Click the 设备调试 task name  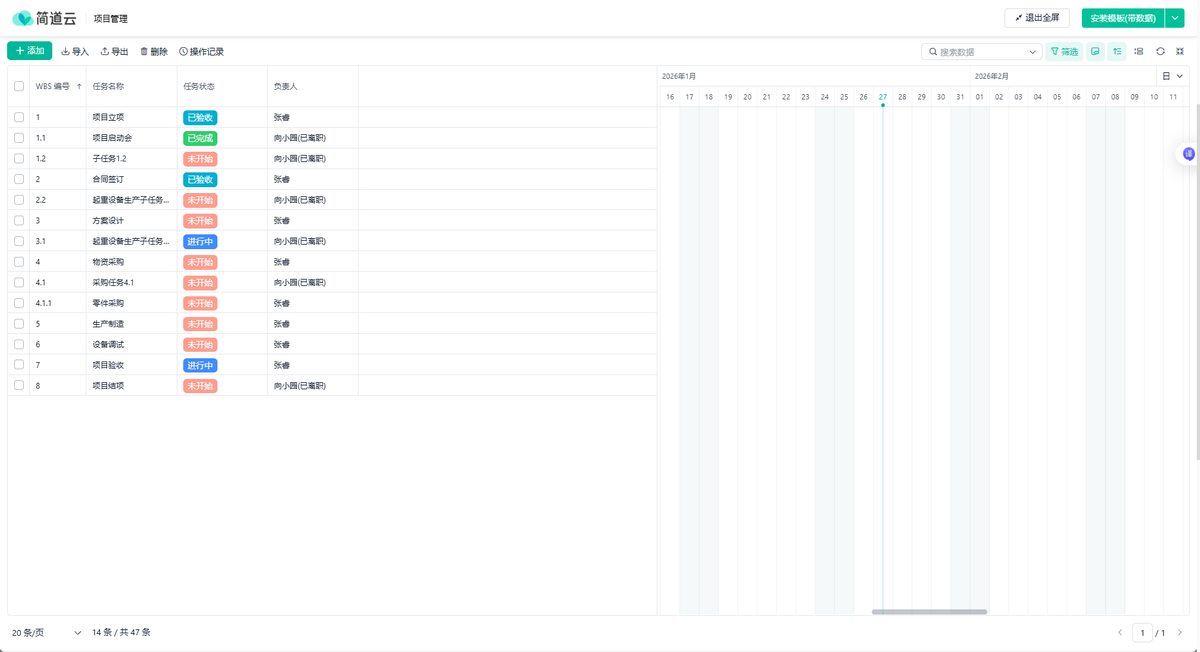(x=108, y=344)
